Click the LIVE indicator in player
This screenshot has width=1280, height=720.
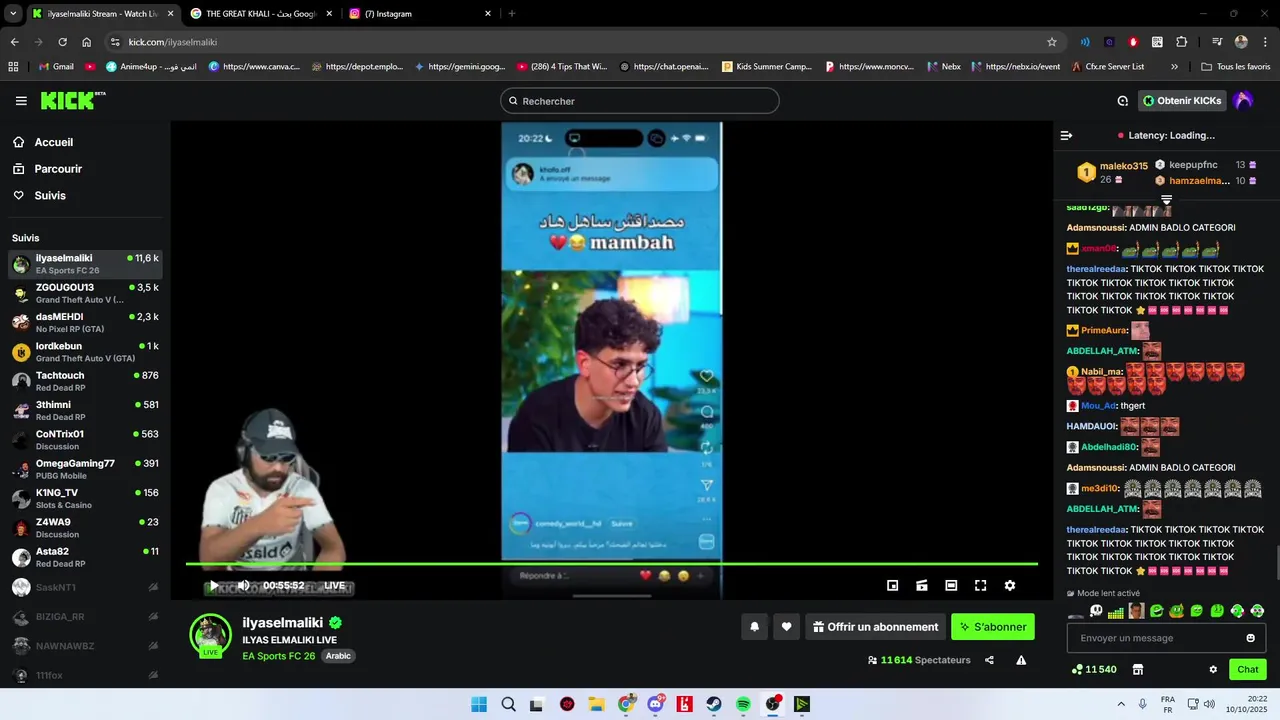click(335, 586)
